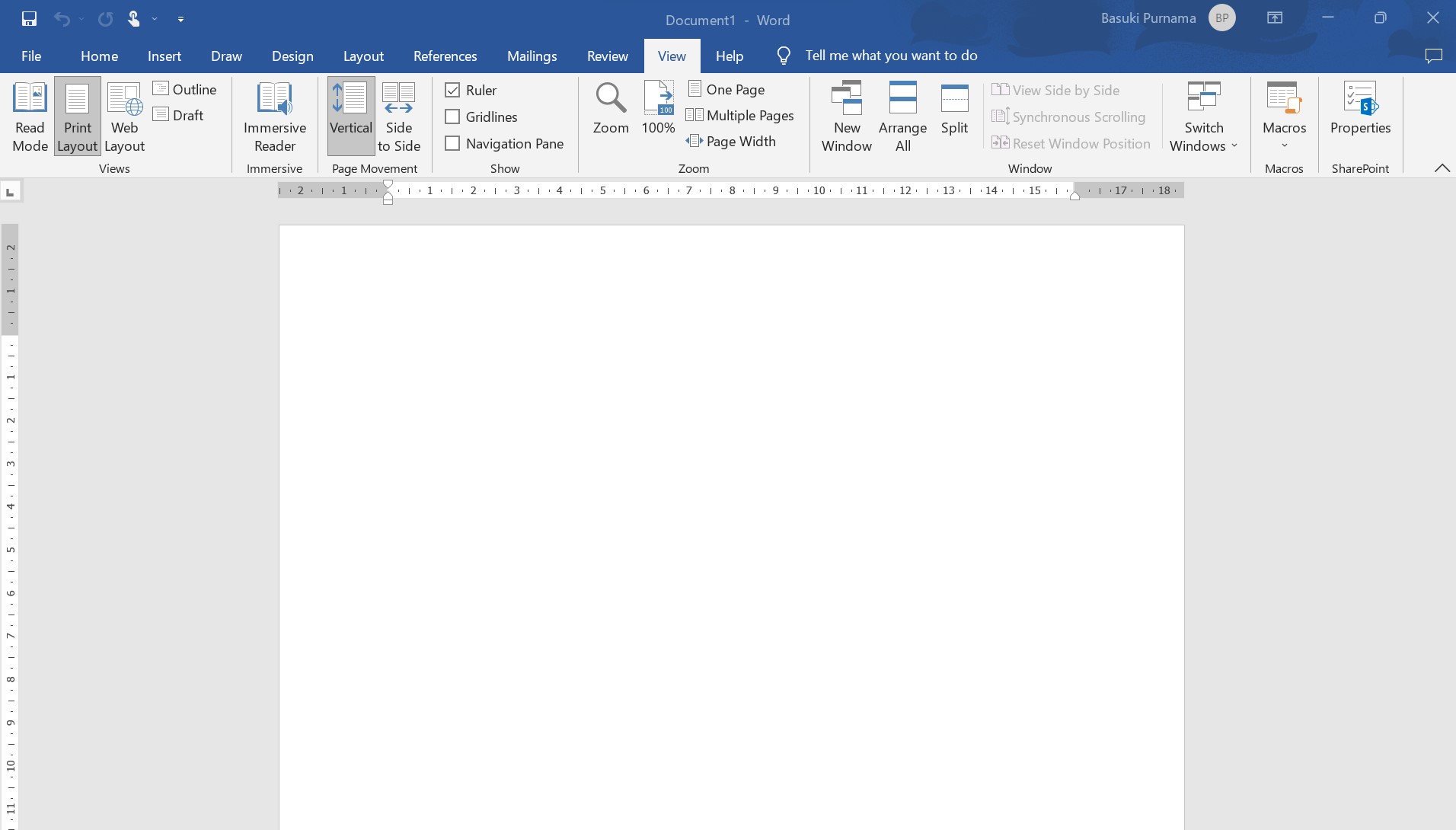Switch to the References tab
Image resolution: width=1456 pixels, height=830 pixels.
pyautogui.click(x=445, y=56)
